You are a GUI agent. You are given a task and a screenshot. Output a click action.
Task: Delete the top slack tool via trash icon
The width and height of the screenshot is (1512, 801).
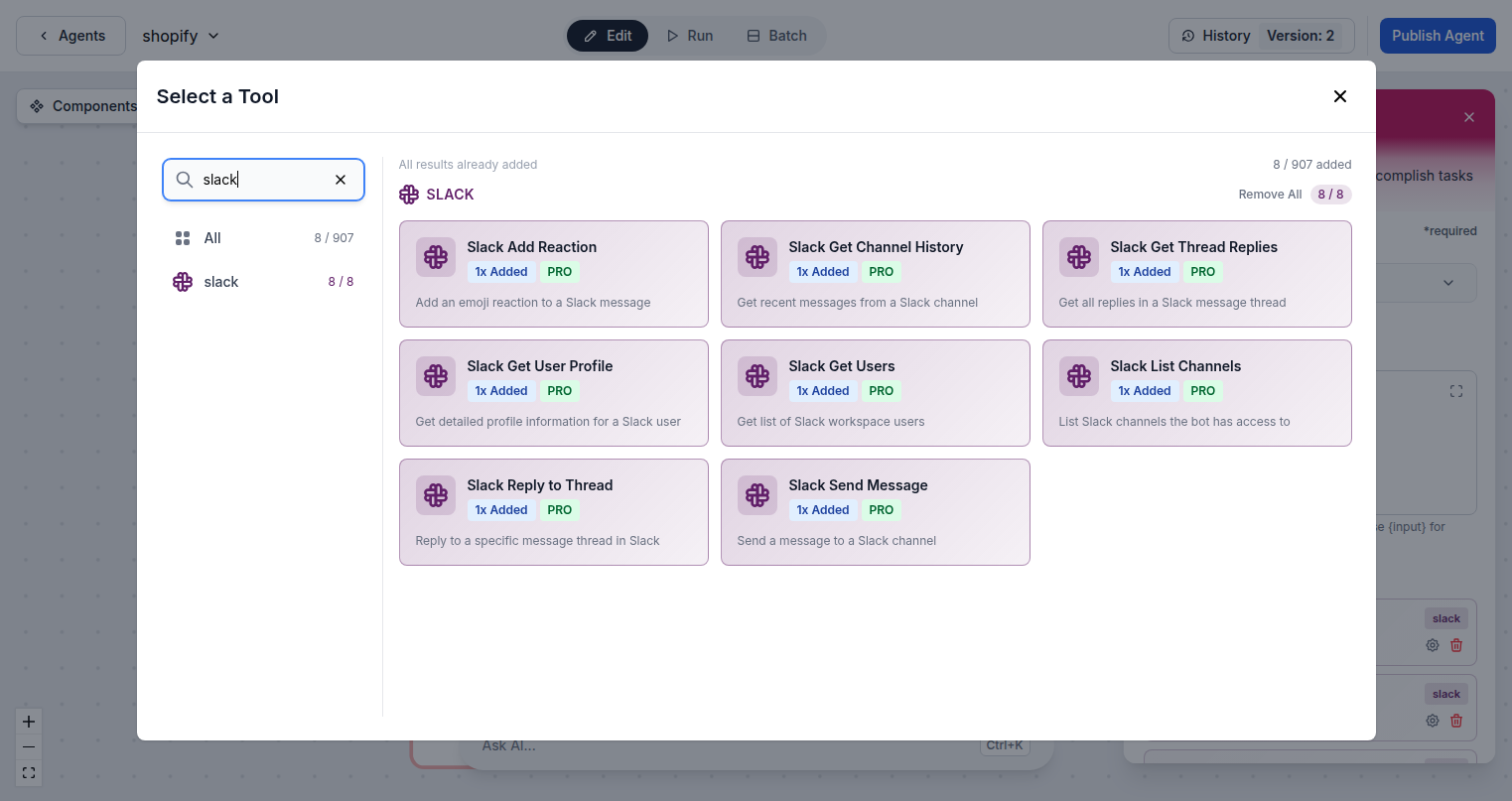[x=1456, y=644]
